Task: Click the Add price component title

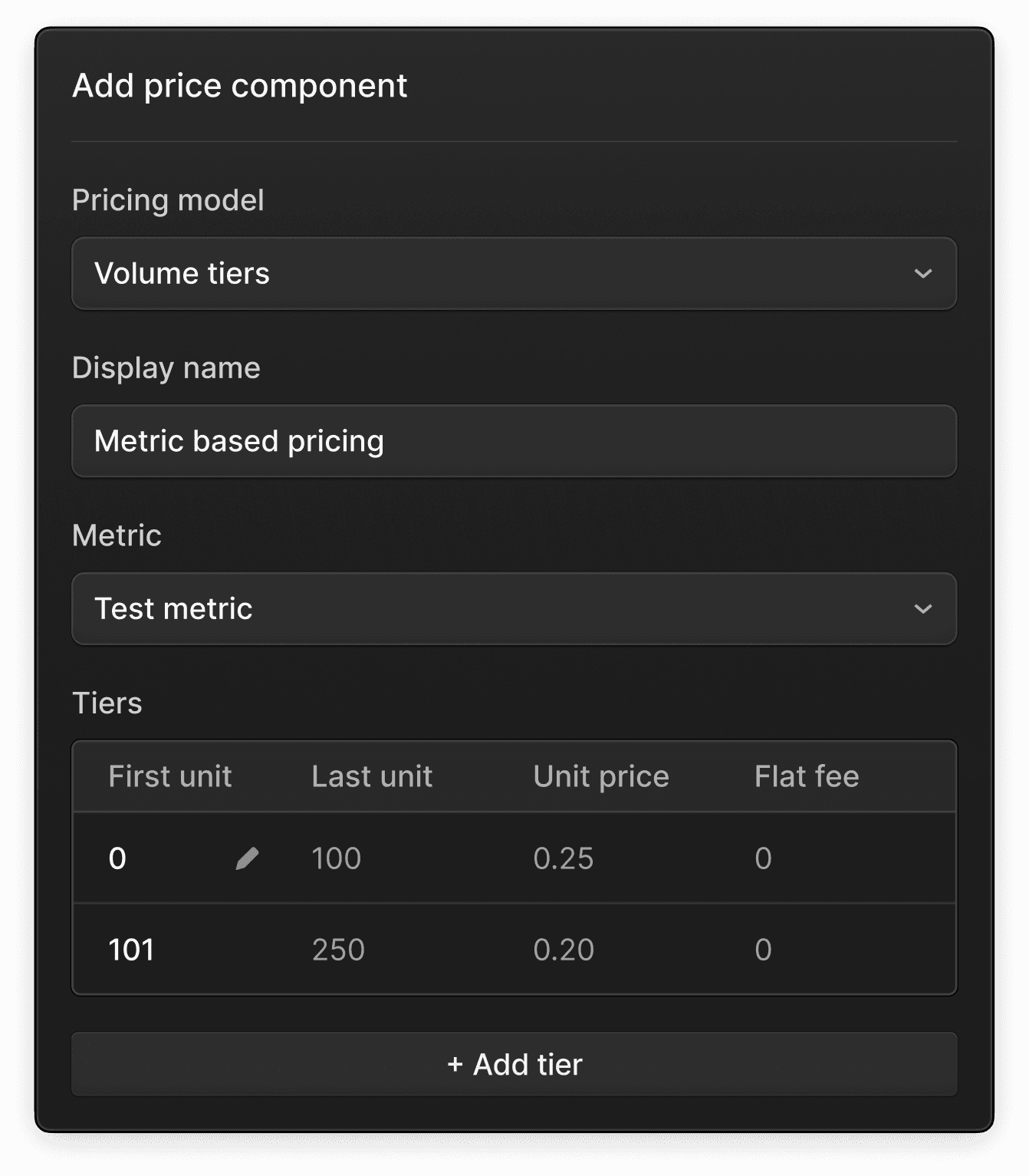Action: 239,86
